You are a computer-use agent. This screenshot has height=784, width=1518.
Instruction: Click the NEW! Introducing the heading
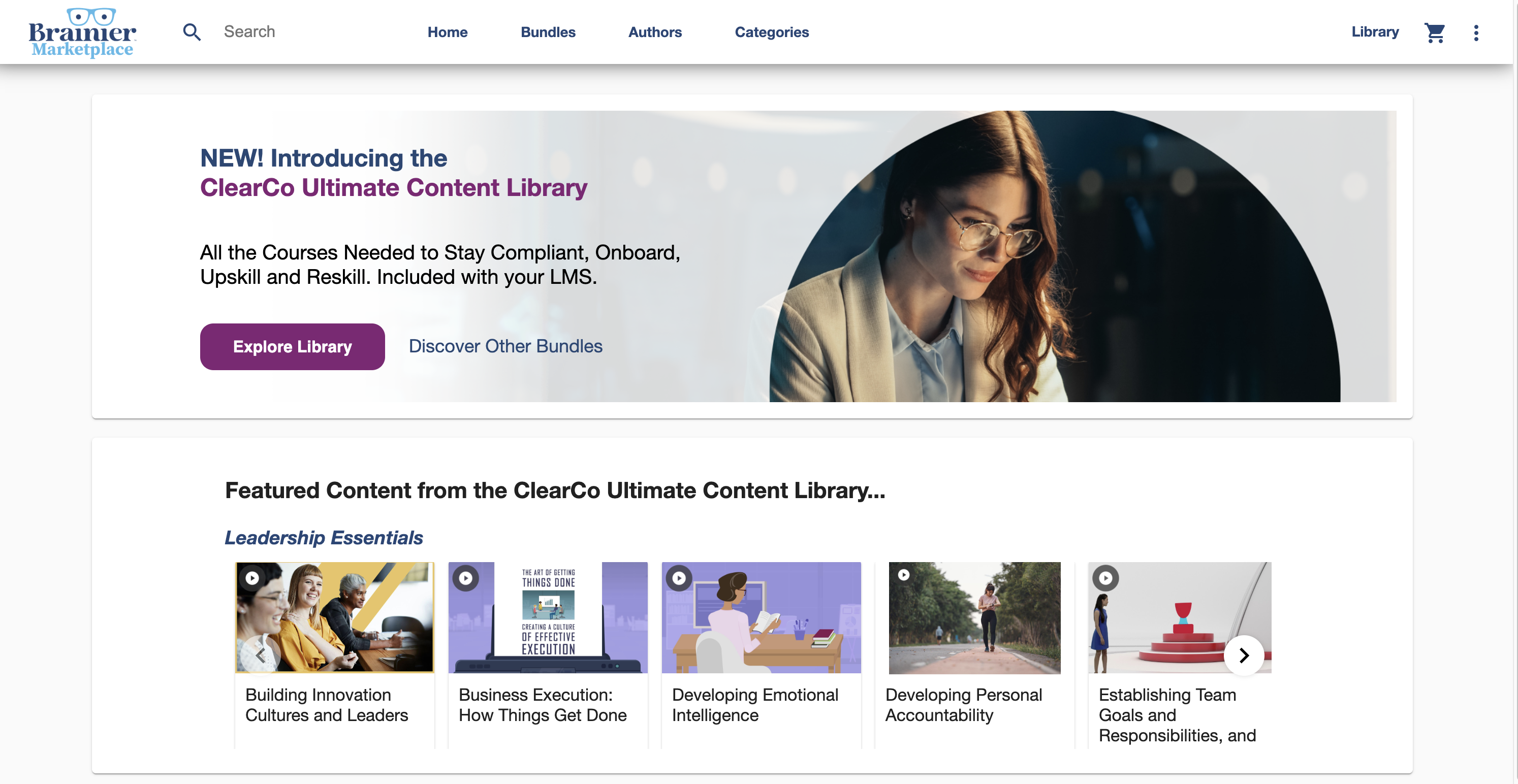[324, 158]
